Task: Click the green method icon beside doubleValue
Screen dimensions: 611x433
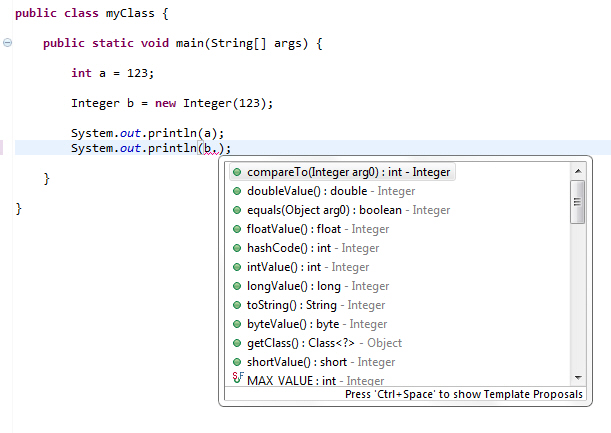Action: pyautogui.click(x=237, y=191)
